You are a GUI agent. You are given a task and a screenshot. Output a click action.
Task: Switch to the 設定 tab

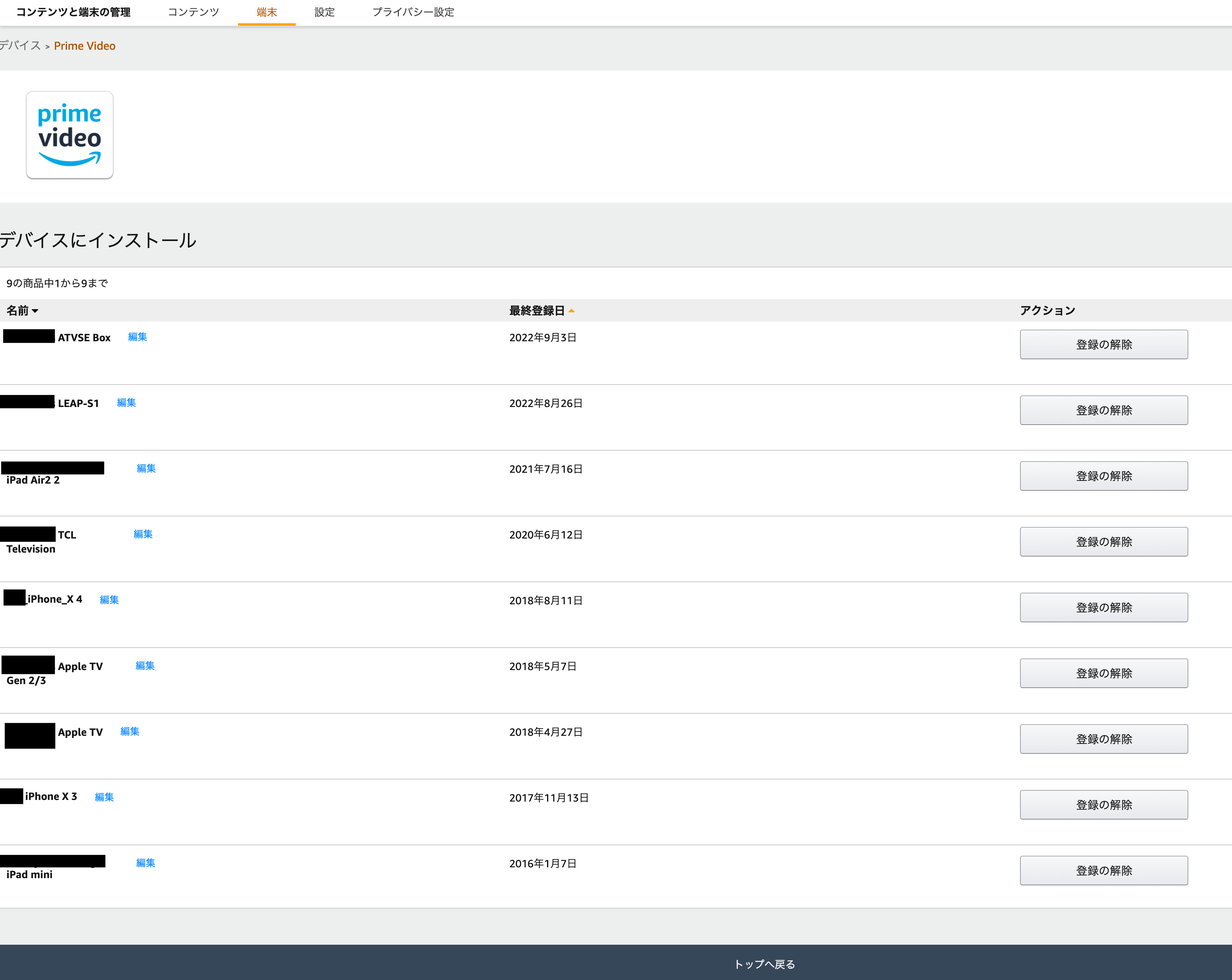[324, 12]
